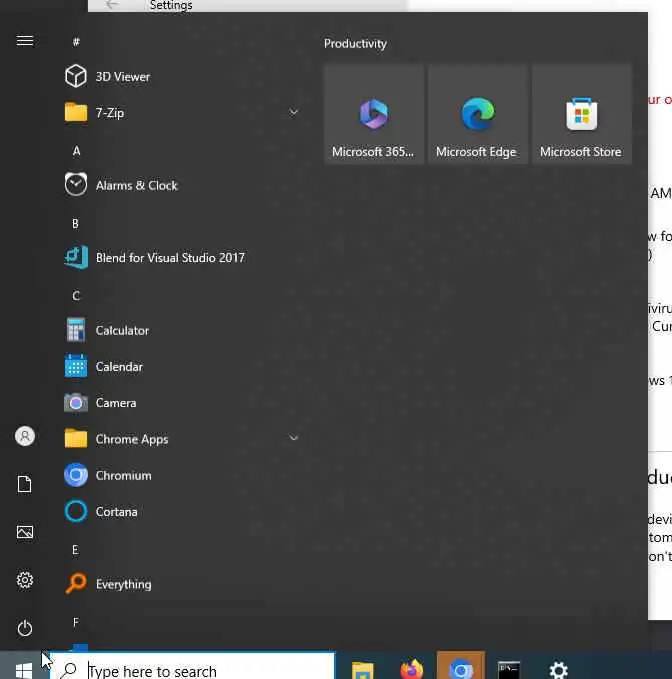This screenshot has width=672, height=679.
Task: Open Command Prompt from taskbar
Action: [508, 670]
